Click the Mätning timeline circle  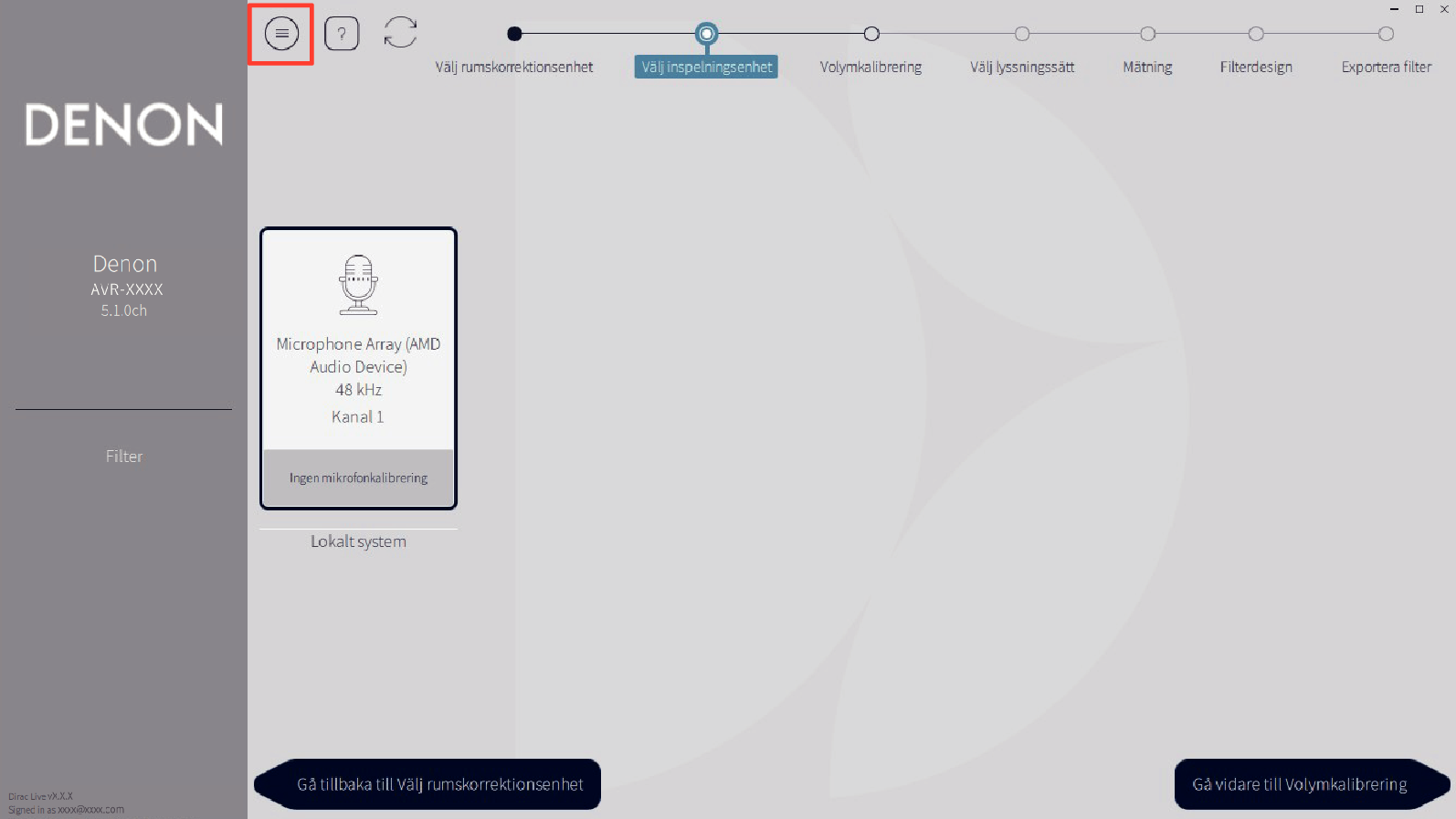(1147, 34)
